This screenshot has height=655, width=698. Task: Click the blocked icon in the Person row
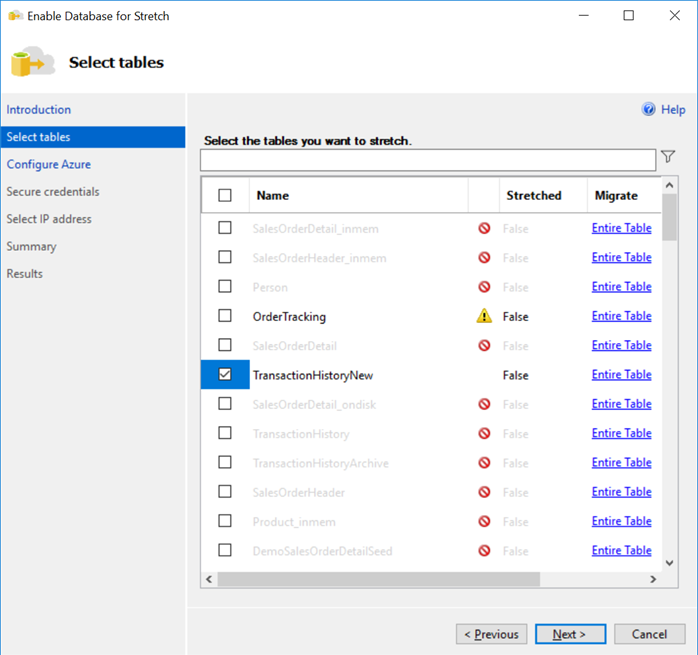coord(484,287)
